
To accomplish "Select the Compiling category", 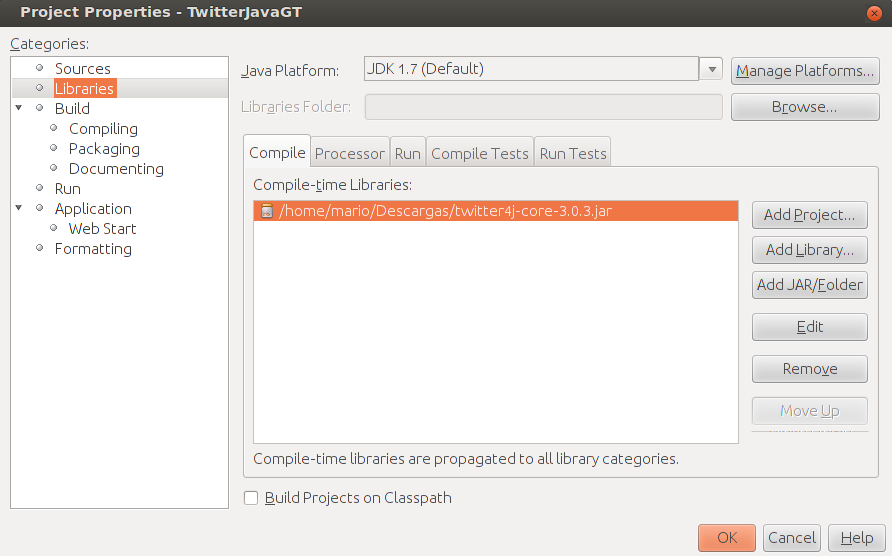I will click(x=103, y=129).
